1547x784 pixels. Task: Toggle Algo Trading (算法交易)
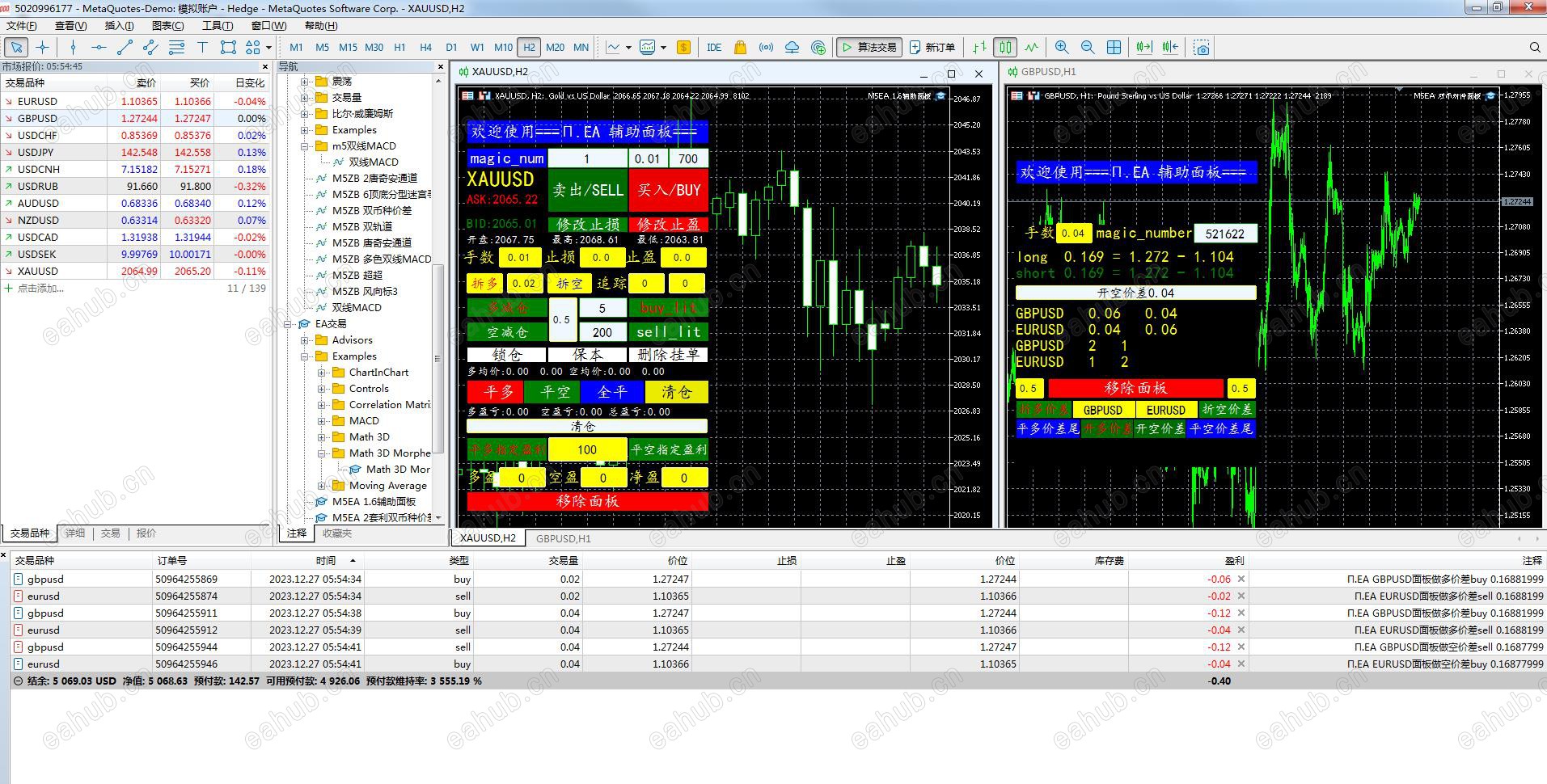coord(869,48)
